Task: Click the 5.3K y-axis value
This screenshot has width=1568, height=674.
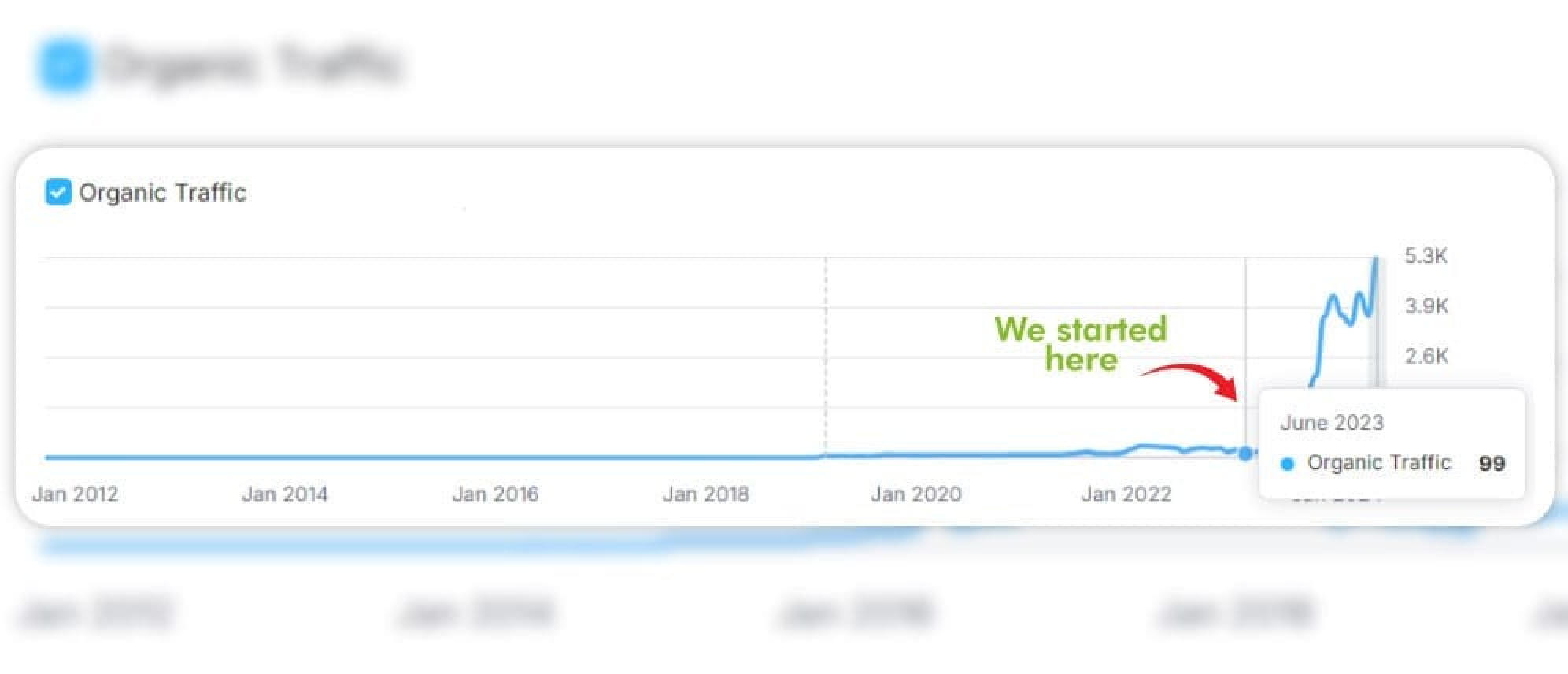Action: [x=1426, y=256]
